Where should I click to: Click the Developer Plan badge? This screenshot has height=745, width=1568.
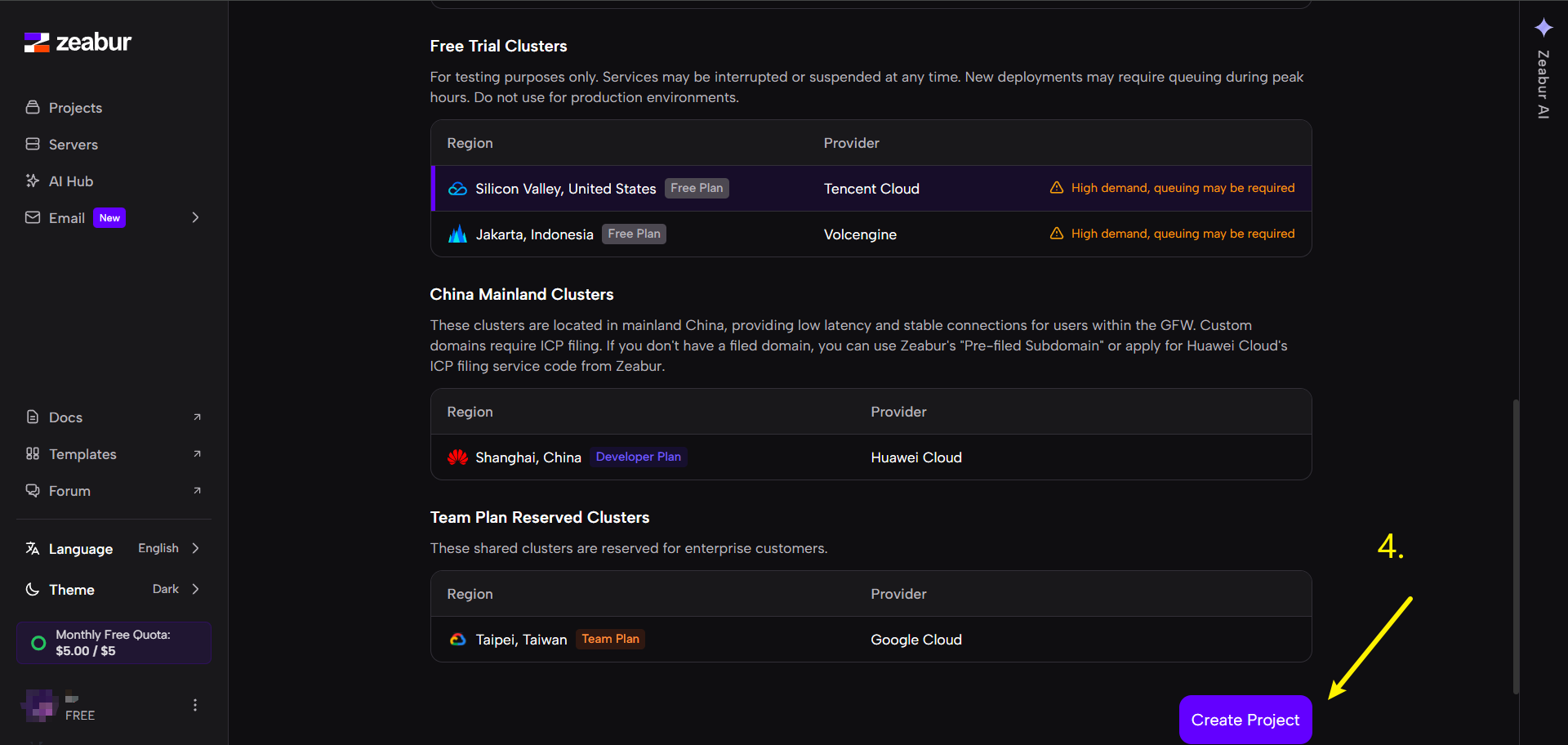pos(639,457)
